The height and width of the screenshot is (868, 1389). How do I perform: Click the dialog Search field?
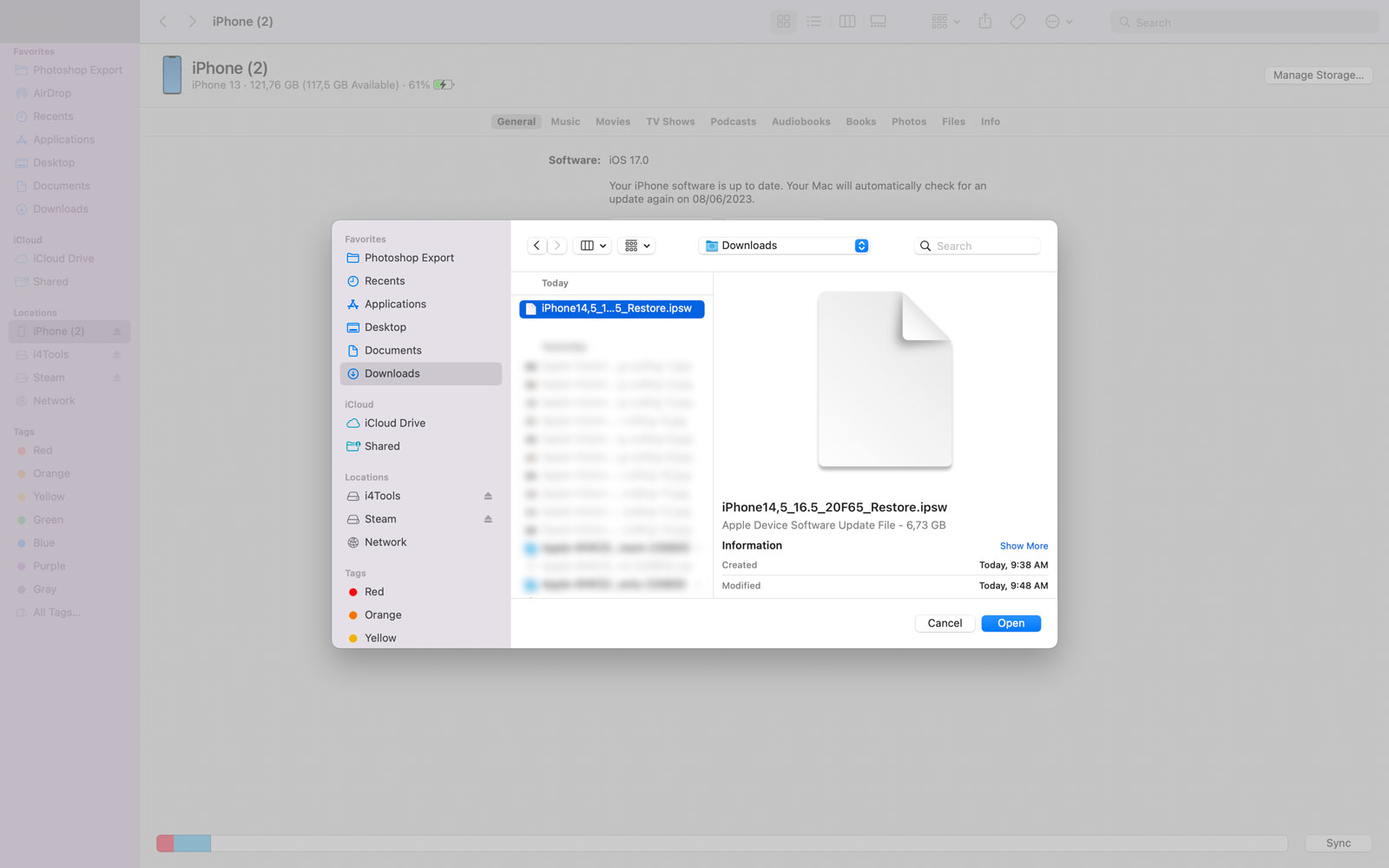(978, 246)
